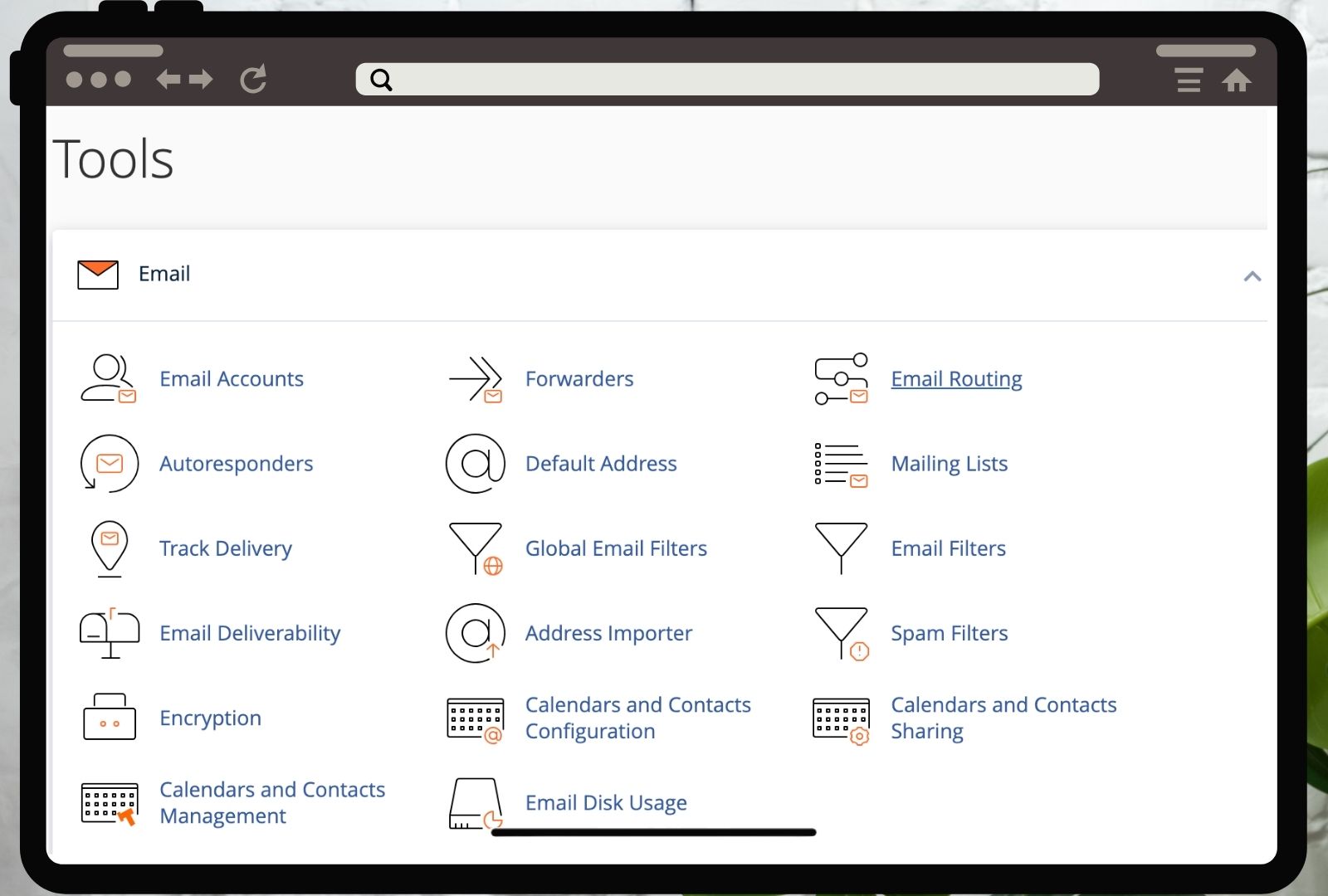Open the Encryption link
Viewport: 1328px width, 896px height.
click(x=210, y=718)
